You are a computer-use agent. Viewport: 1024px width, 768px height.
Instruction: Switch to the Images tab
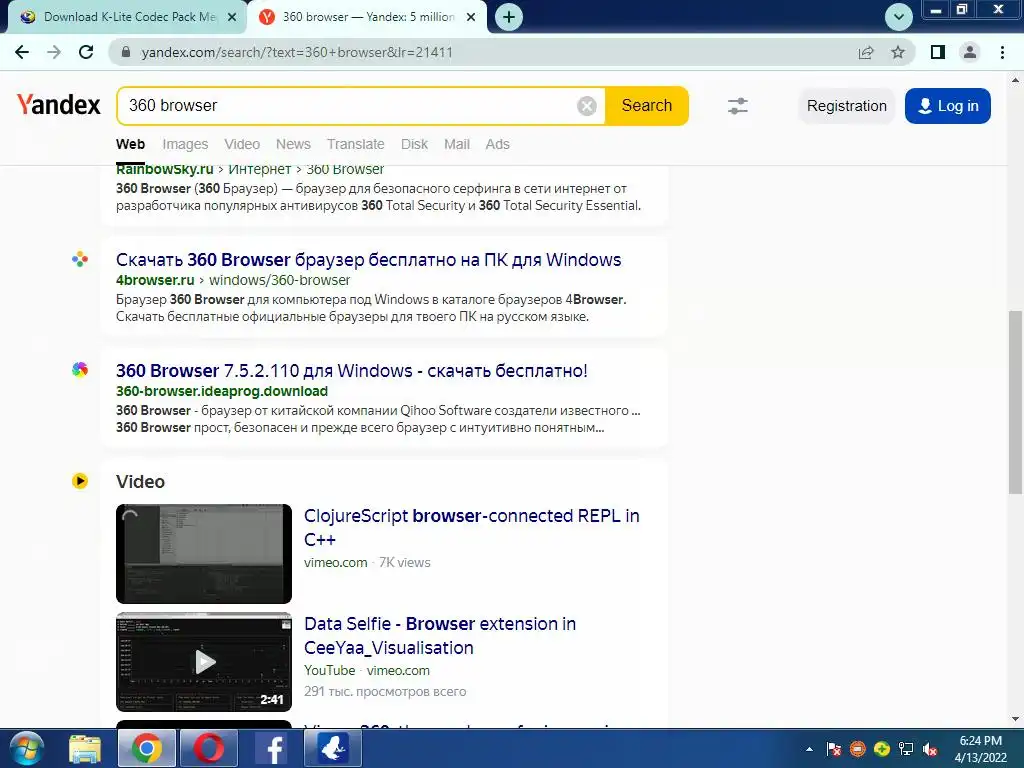[x=185, y=144]
